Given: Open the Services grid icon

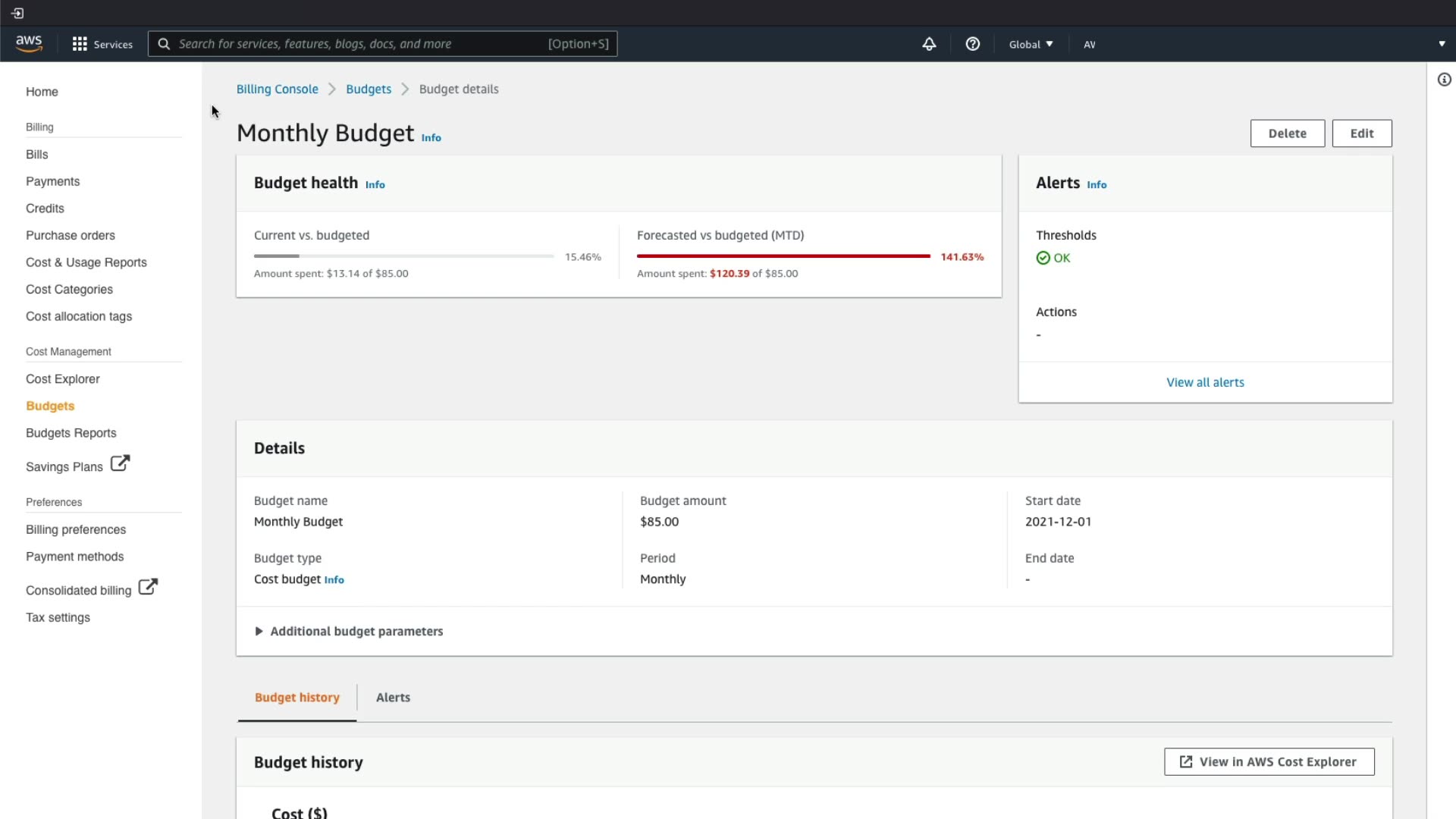Looking at the screenshot, I should pos(80,44).
